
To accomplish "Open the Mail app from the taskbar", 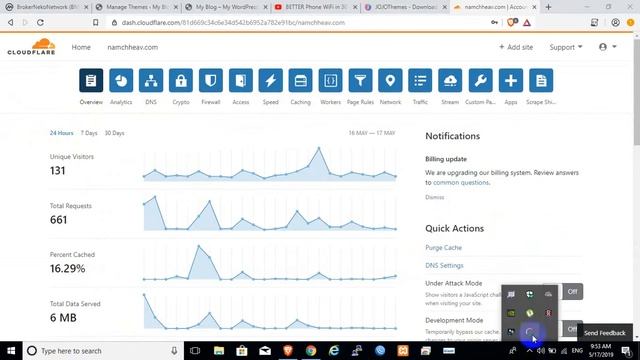I will point(265,351).
